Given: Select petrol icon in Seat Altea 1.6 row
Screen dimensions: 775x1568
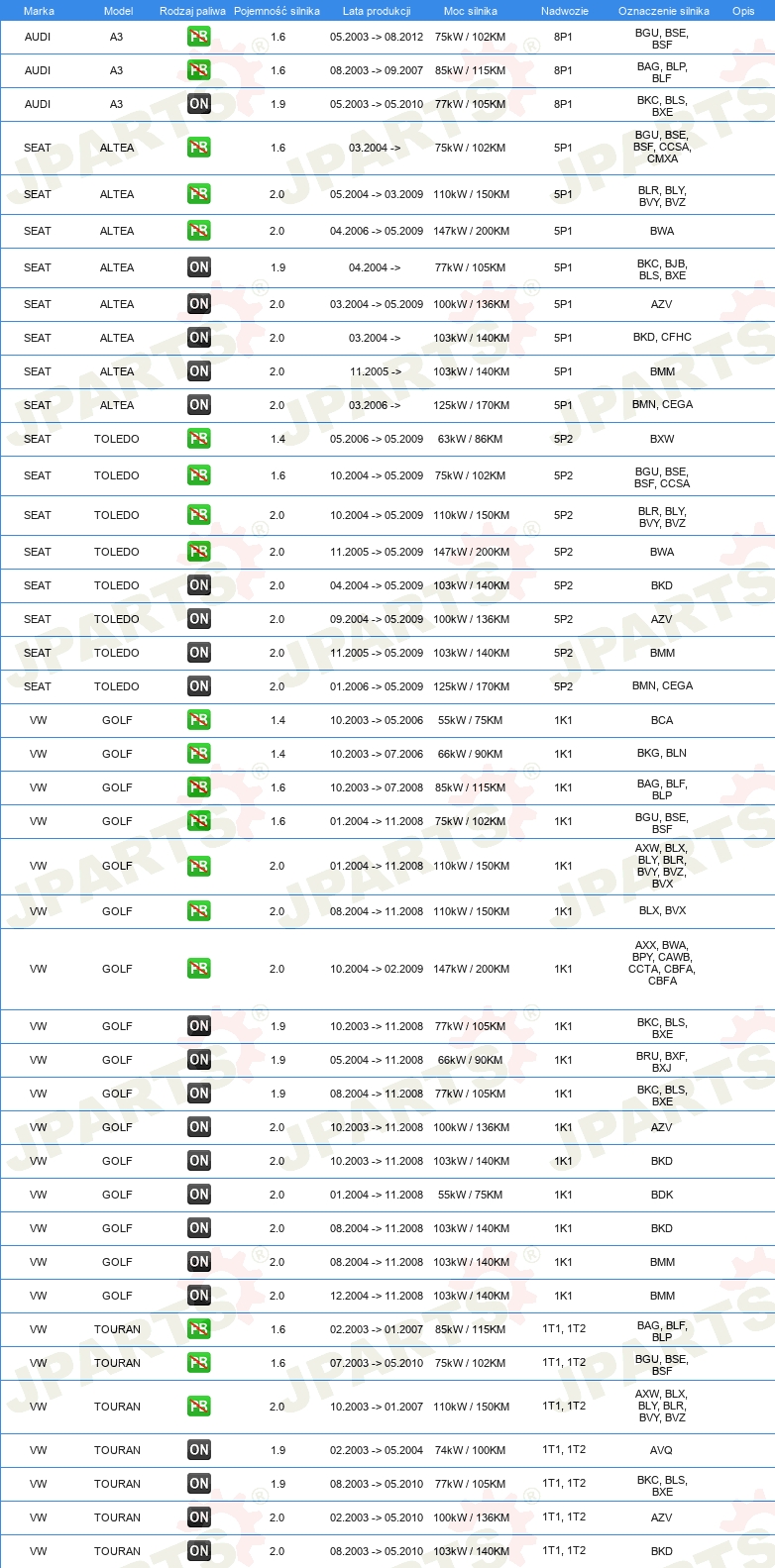Looking at the screenshot, I should click(x=199, y=148).
